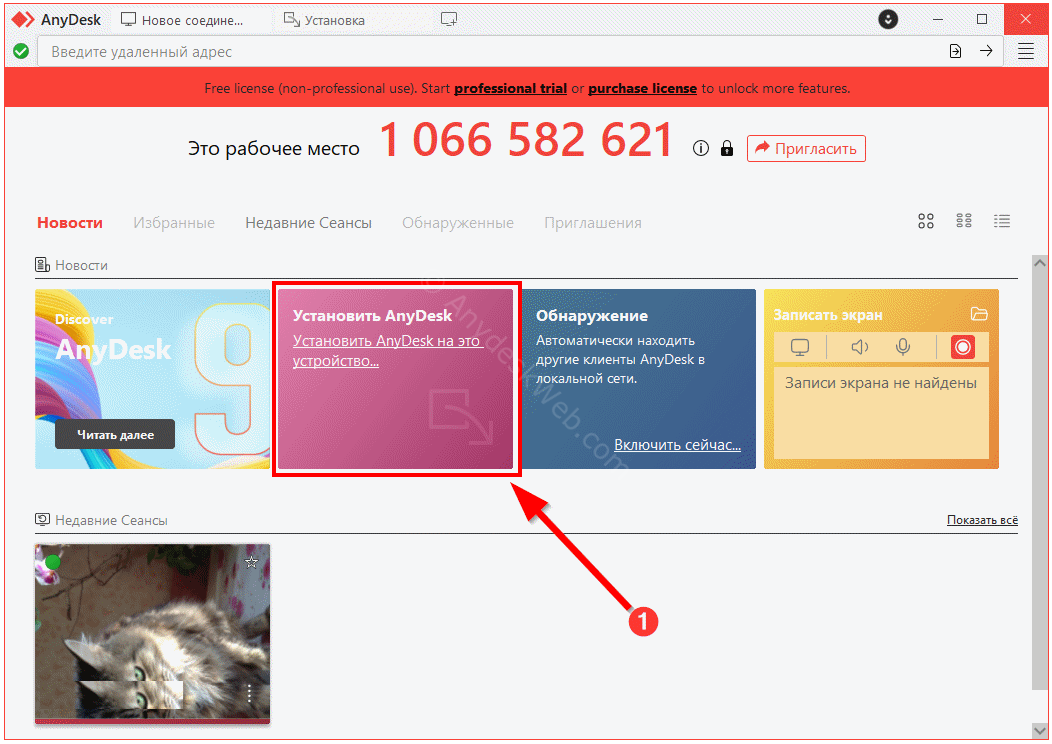Click the Показать всё link
The width and height of the screenshot is (1052, 744).
pyautogui.click(x=982, y=520)
